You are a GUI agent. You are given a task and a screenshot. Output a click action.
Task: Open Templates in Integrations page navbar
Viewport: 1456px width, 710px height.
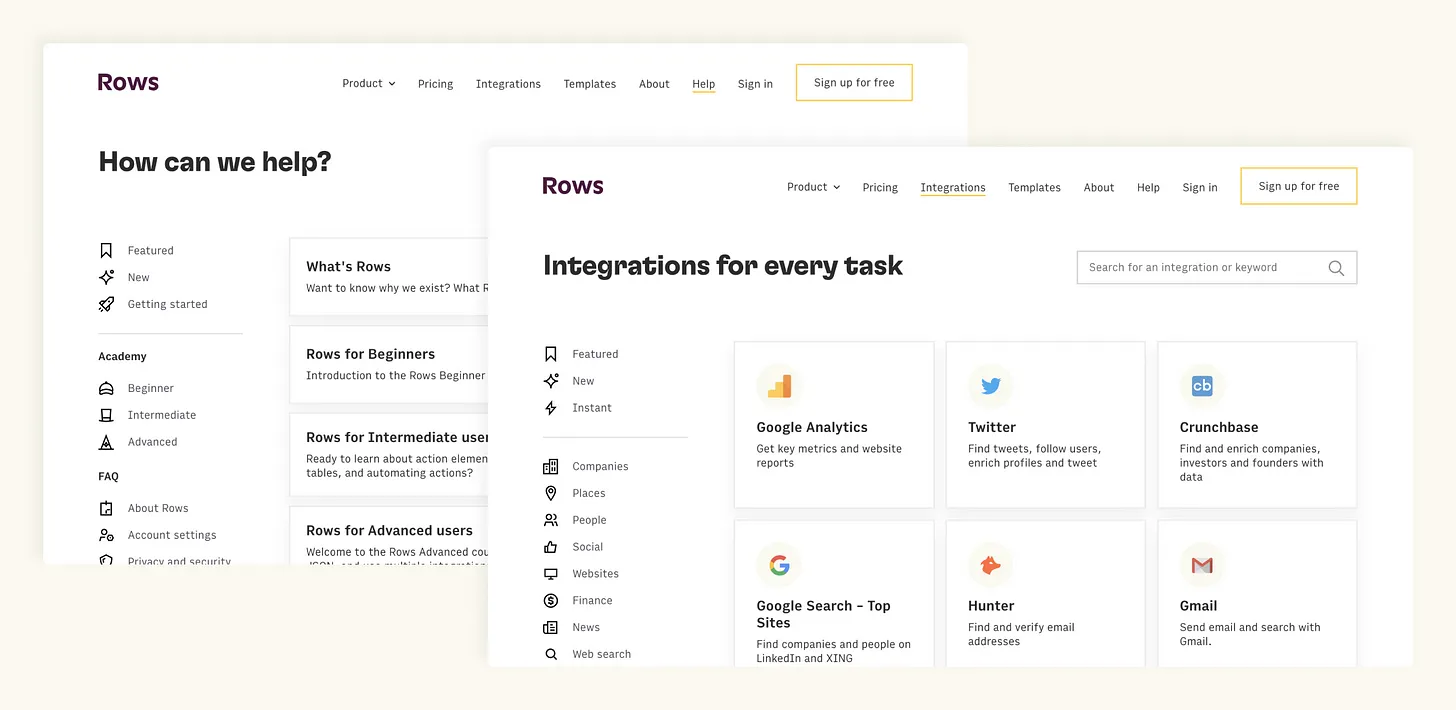click(x=1034, y=188)
